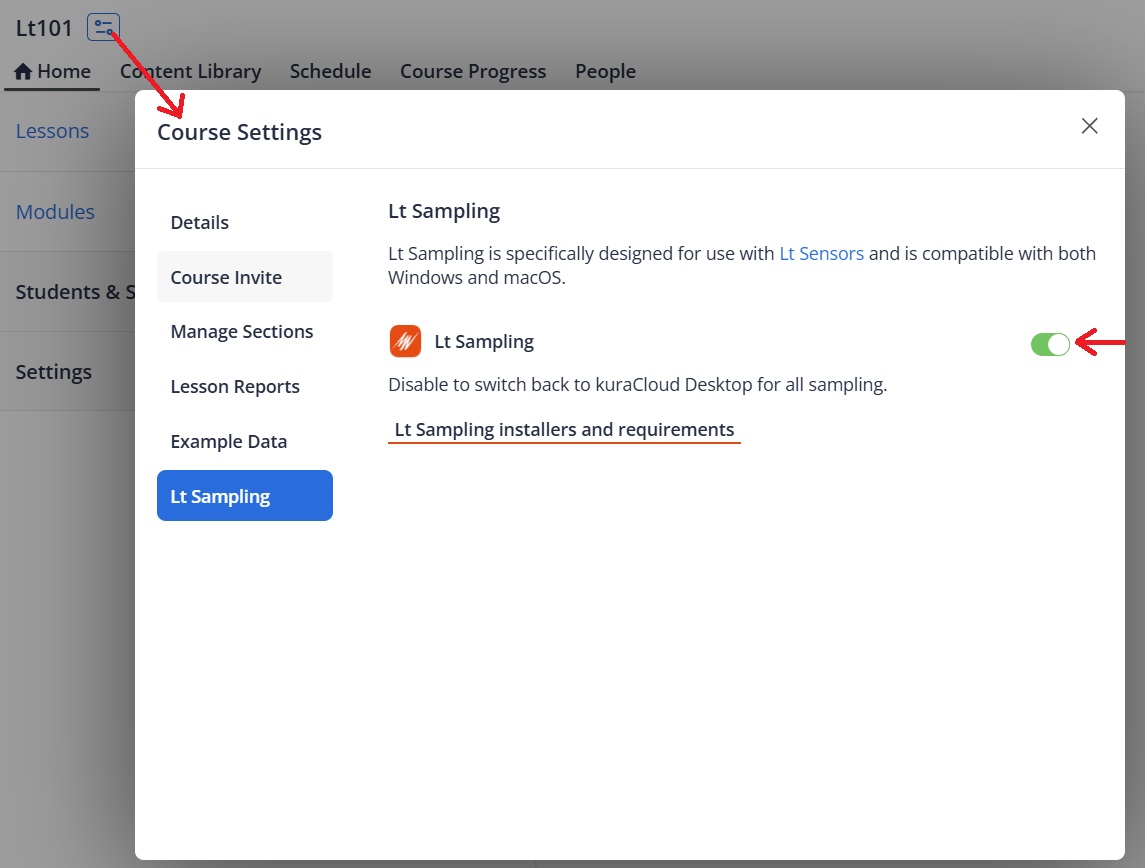Follow the Lt Sensors hyperlink
The height and width of the screenshot is (868, 1145).
click(x=821, y=254)
